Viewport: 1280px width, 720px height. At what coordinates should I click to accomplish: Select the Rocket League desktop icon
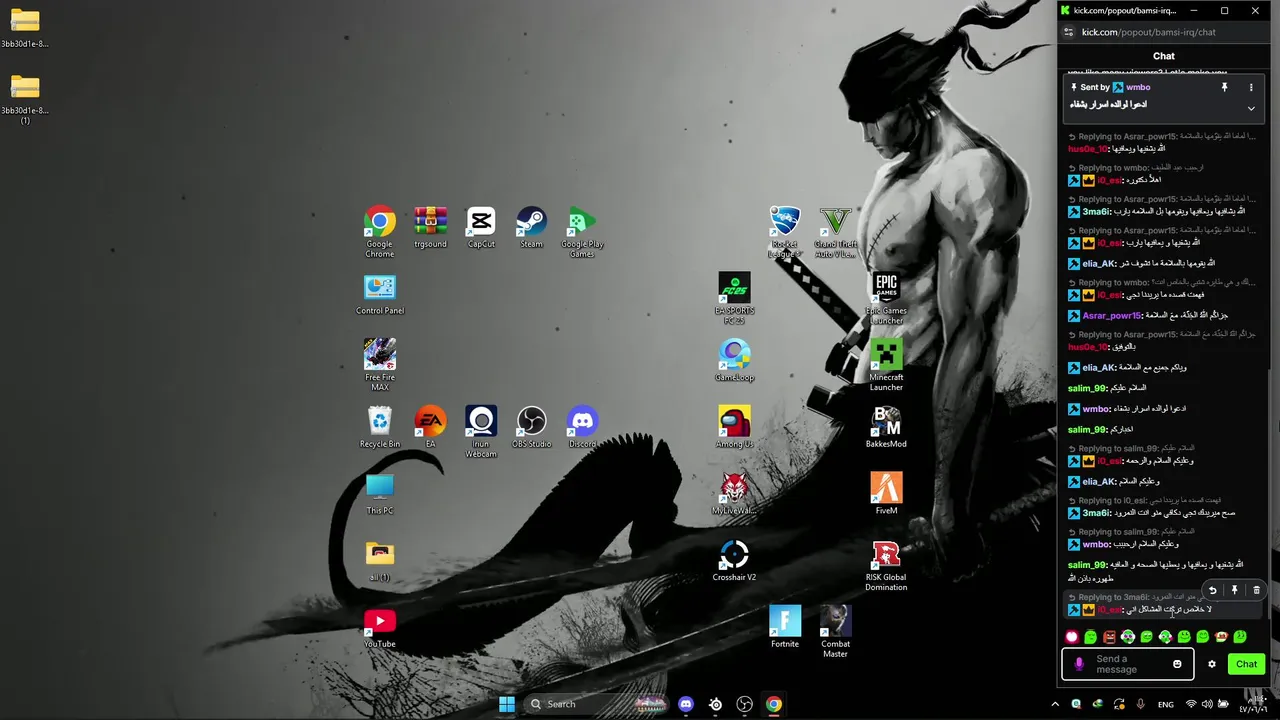coord(785,231)
